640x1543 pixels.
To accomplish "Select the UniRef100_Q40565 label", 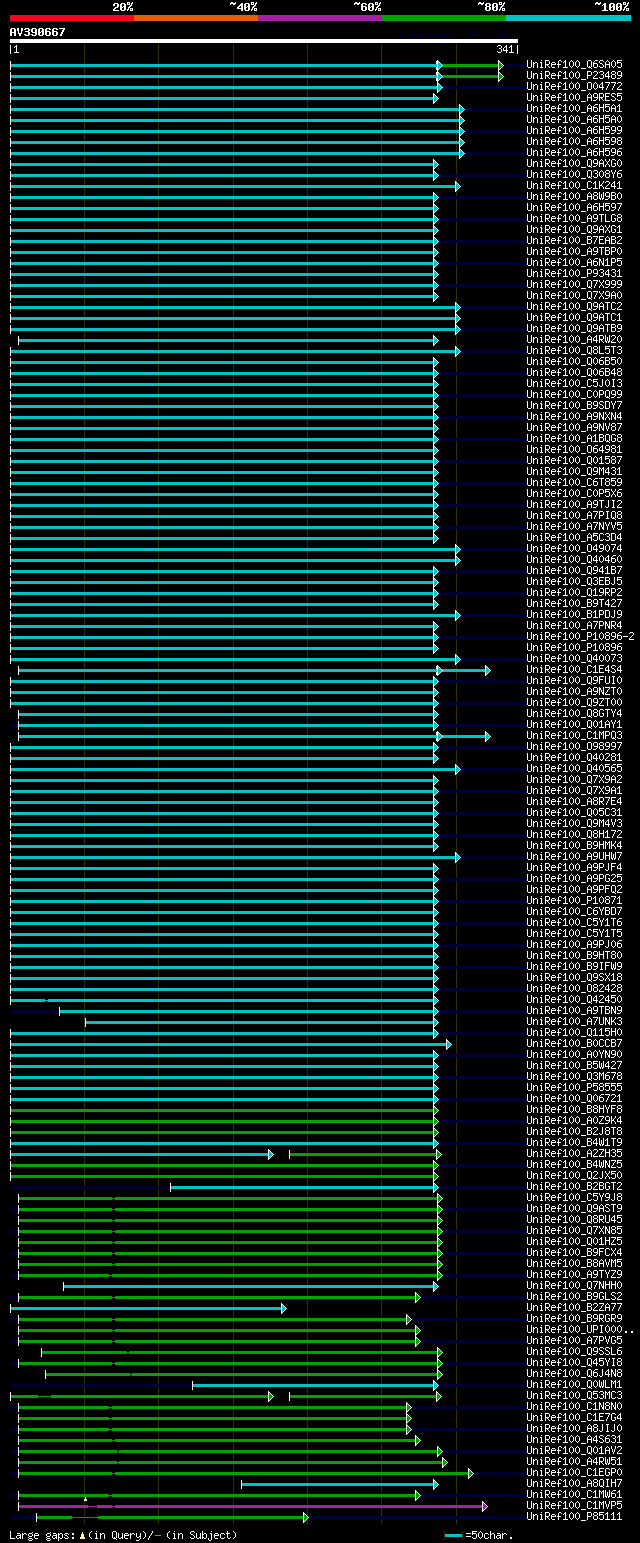I will [574, 768].
